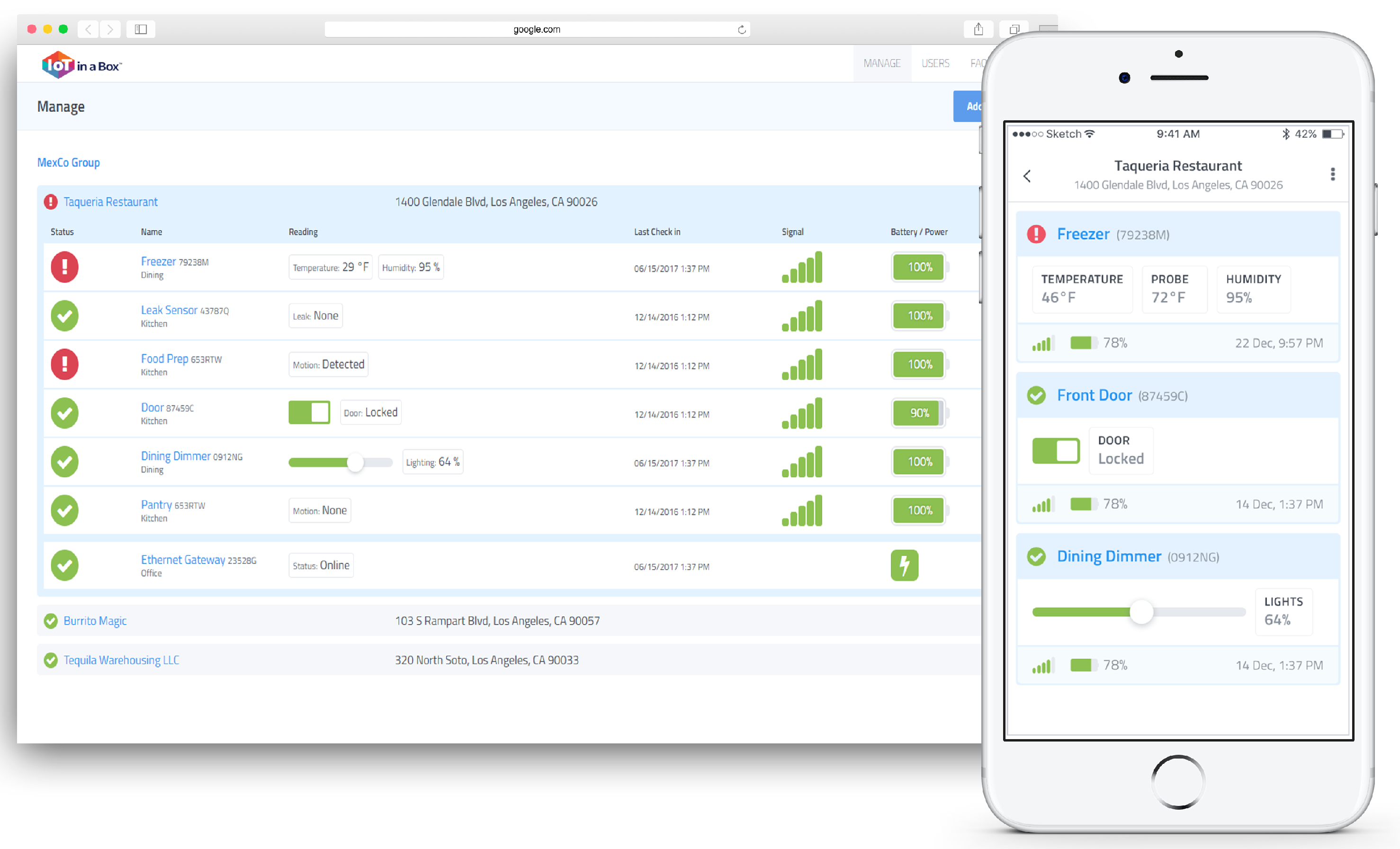Screen dimensions: 1400x849
Task: Click the browser share icon
Action: tap(978, 29)
